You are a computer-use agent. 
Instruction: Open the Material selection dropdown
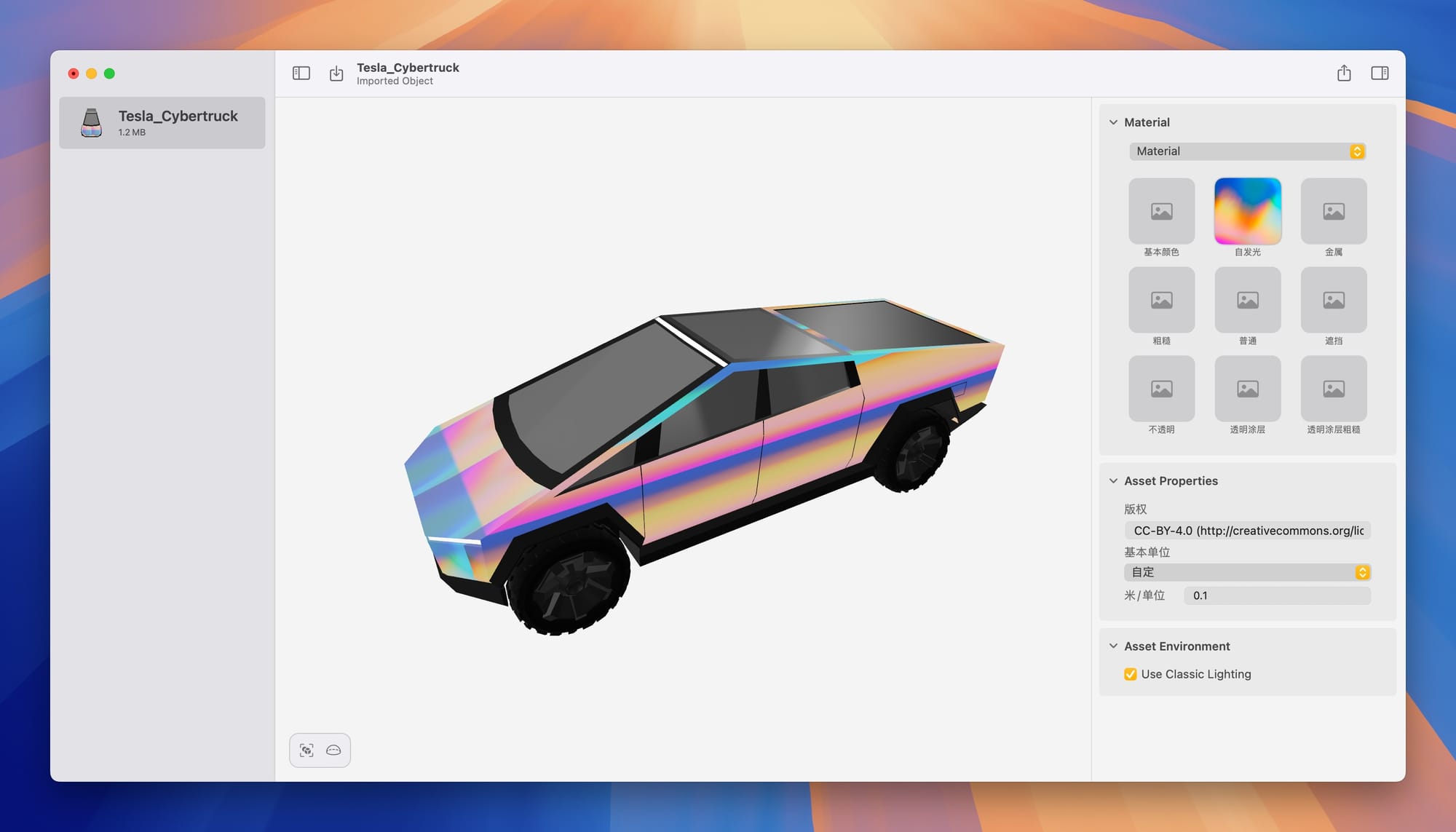click(x=1246, y=151)
